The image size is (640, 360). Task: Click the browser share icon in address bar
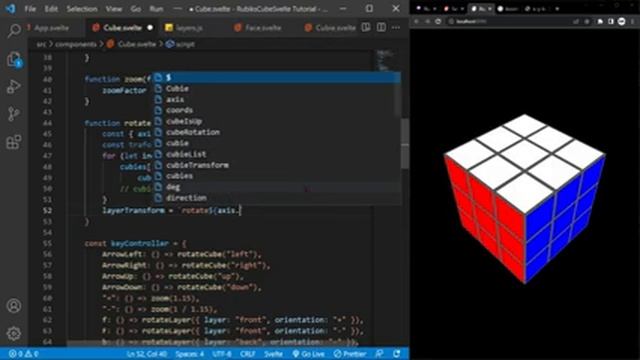tap(576, 21)
